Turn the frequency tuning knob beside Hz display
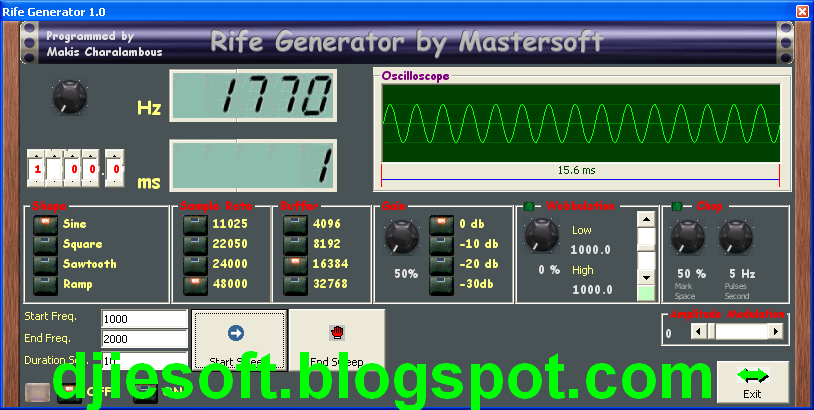This screenshot has height=410, width=814. (x=70, y=97)
